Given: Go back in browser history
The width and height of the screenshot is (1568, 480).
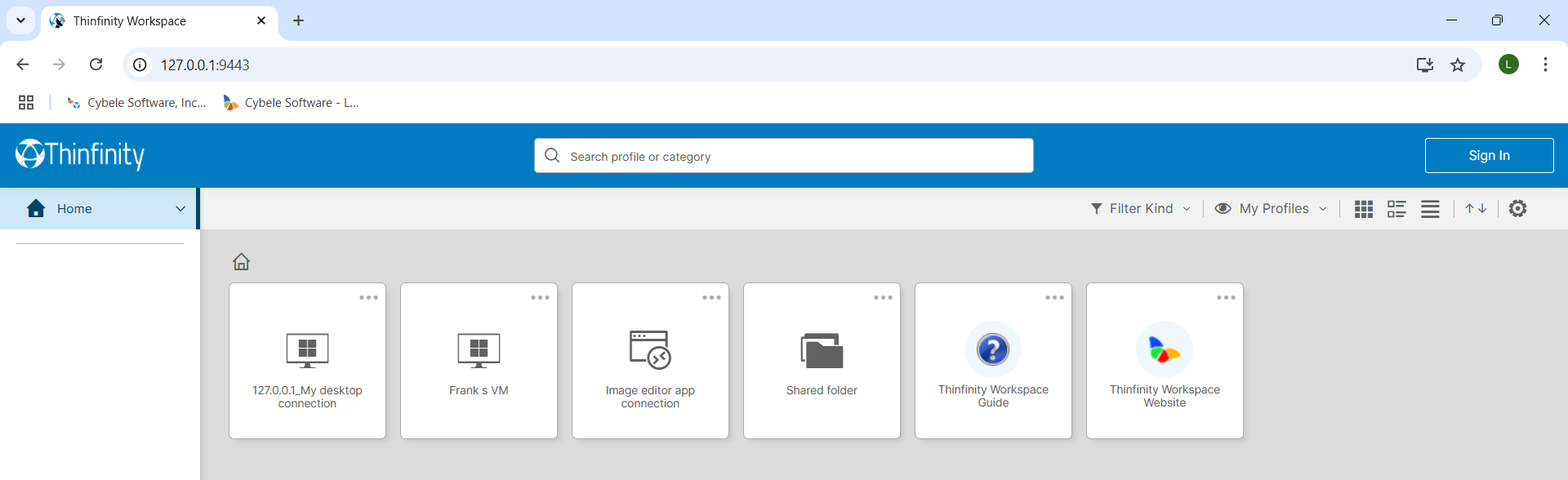Looking at the screenshot, I should pos(23,64).
